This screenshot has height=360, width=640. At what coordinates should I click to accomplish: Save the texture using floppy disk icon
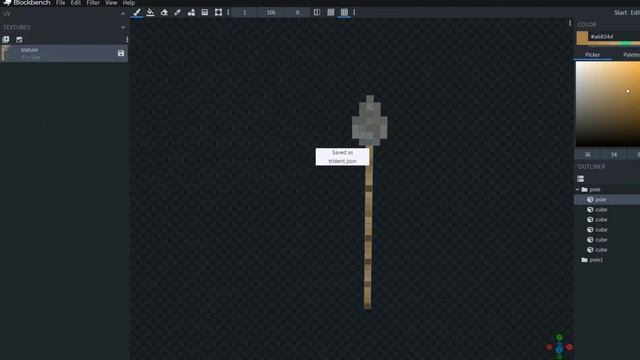click(121, 53)
